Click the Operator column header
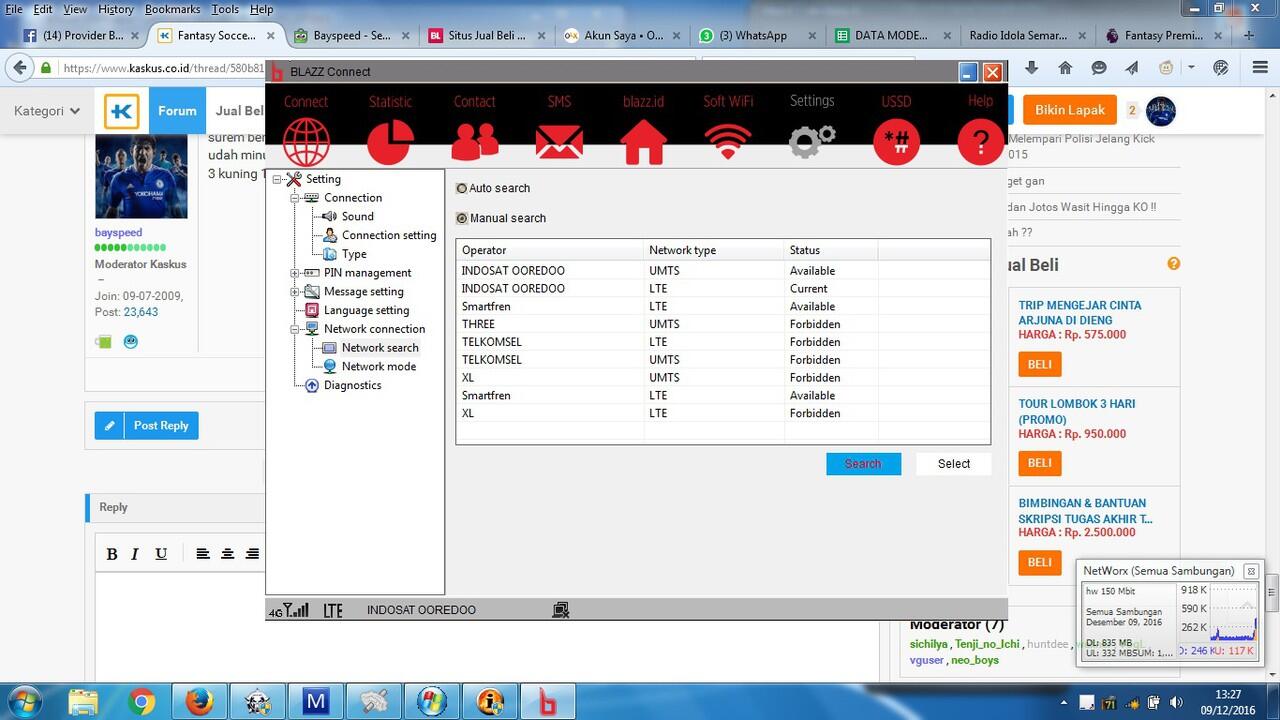This screenshot has height=720, width=1280. point(550,250)
